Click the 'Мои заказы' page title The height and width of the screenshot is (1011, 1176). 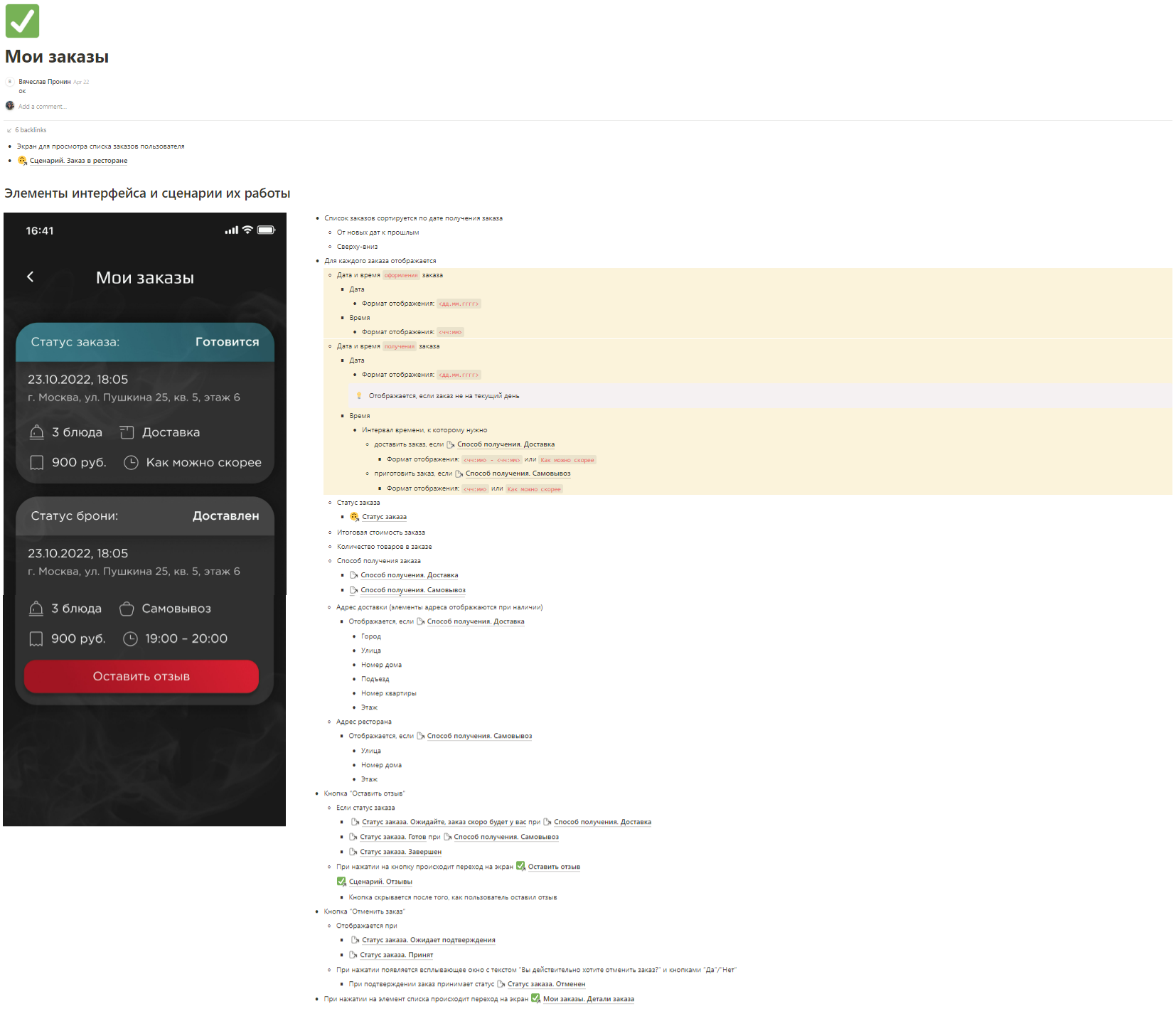click(57, 57)
